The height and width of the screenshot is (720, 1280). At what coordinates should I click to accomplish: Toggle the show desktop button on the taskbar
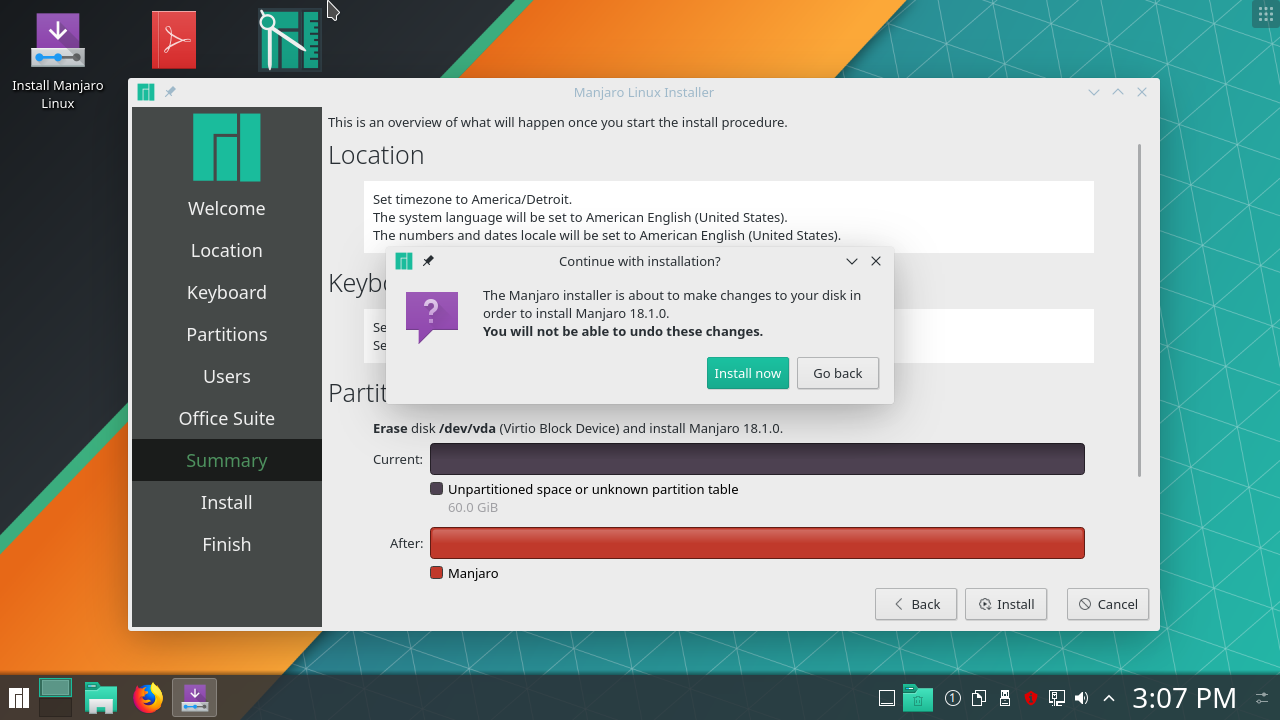click(886, 698)
